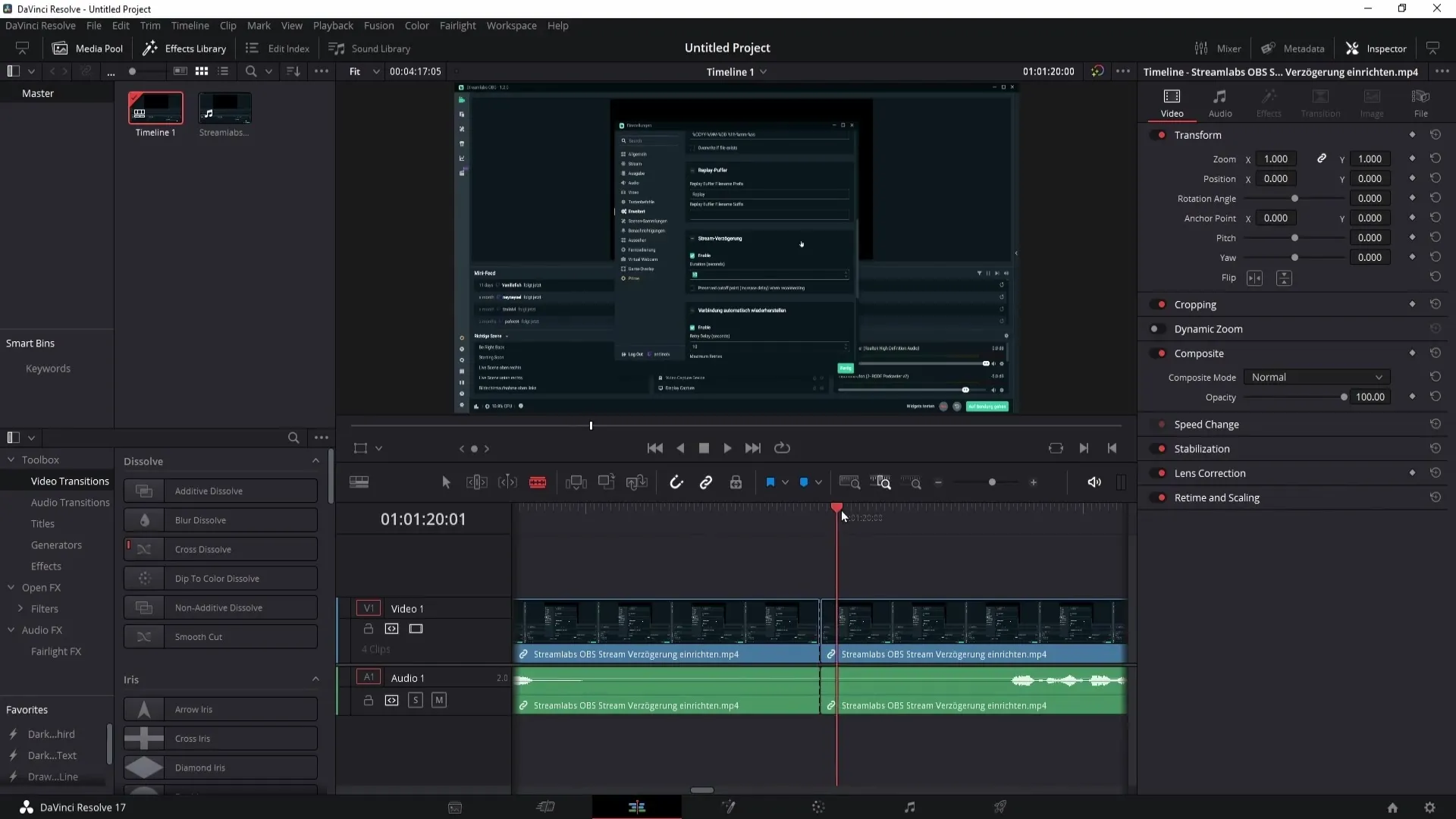Click the Razor/Blade edit tool icon
Image resolution: width=1456 pixels, height=819 pixels.
coord(538,482)
